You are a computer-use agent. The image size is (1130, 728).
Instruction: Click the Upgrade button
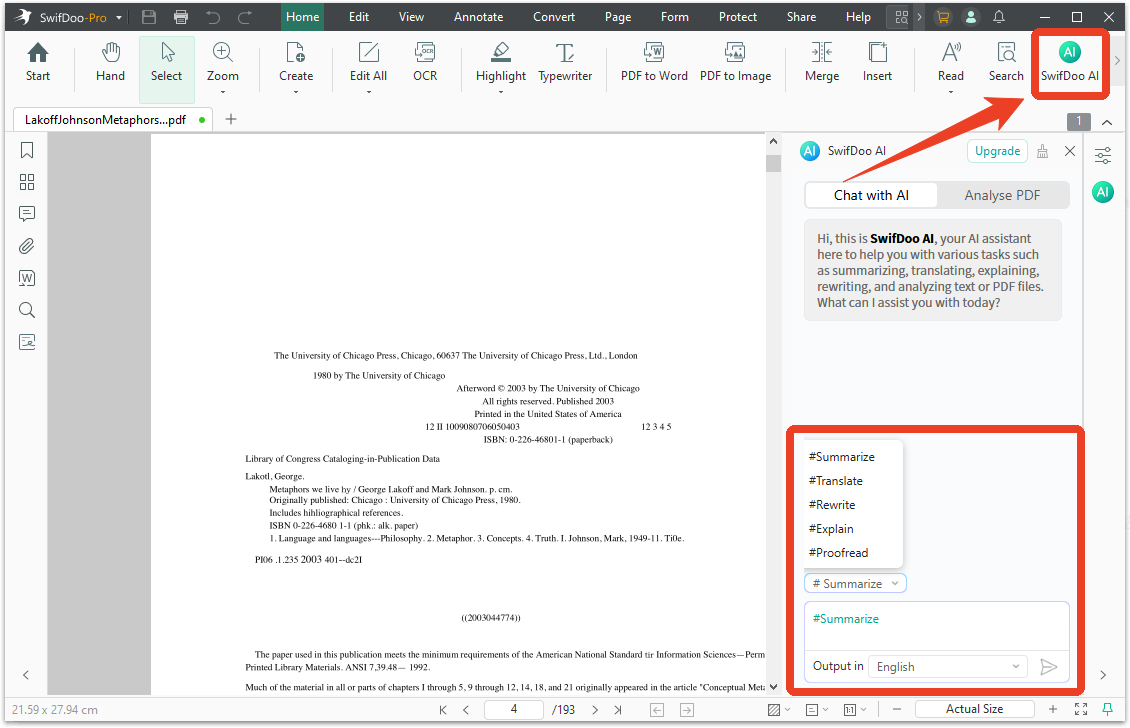[997, 151]
